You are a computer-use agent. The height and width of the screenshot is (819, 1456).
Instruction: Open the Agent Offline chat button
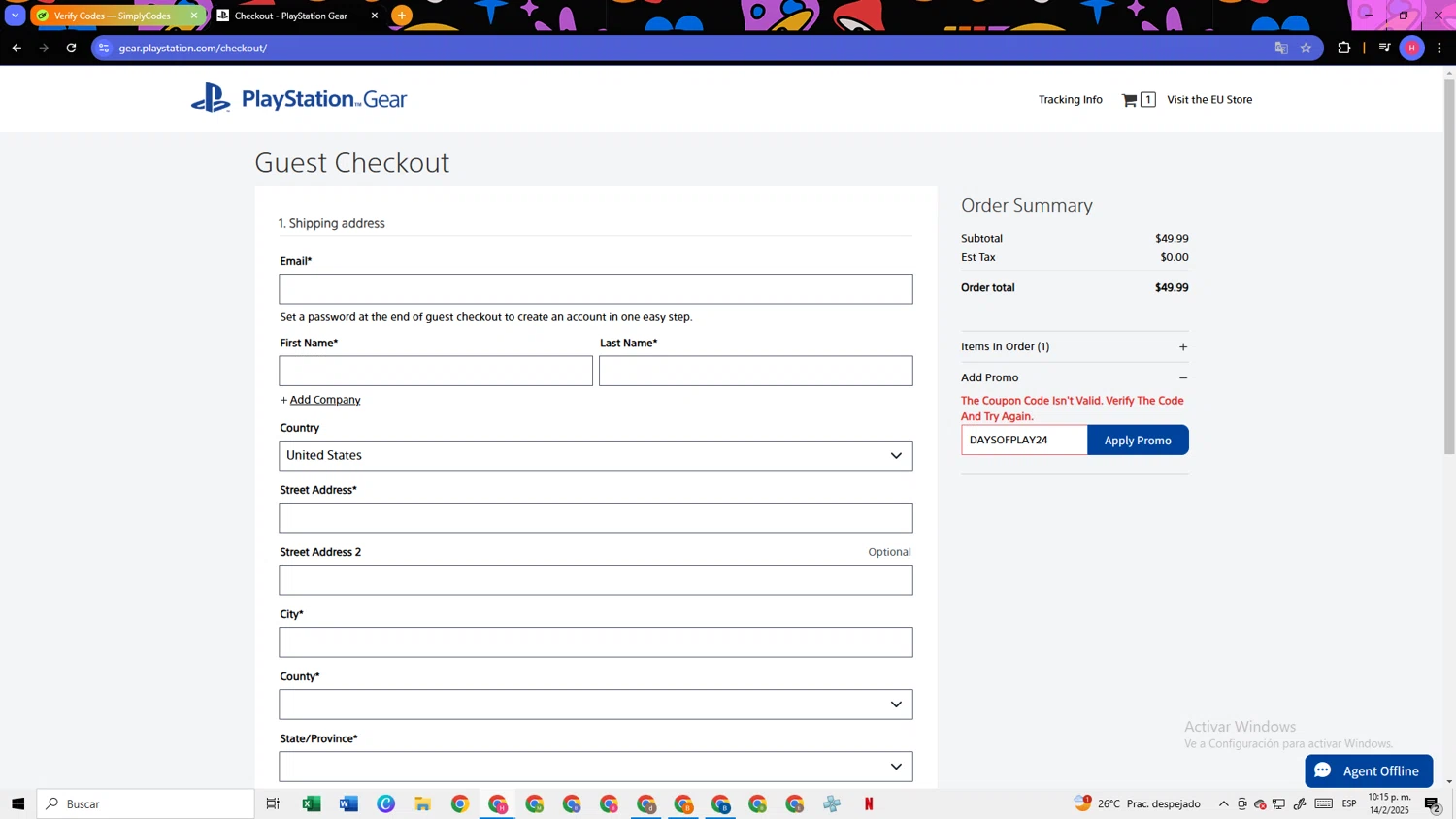(x=1369, y=770)
